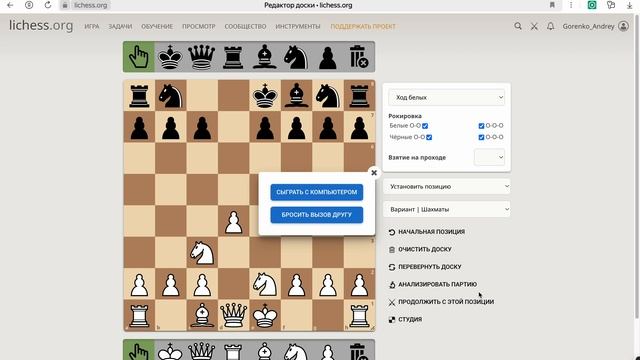Click white queen on d1 square
Image resolution: width=640 pixels, height=360 pixels.
tap(233, 316)
